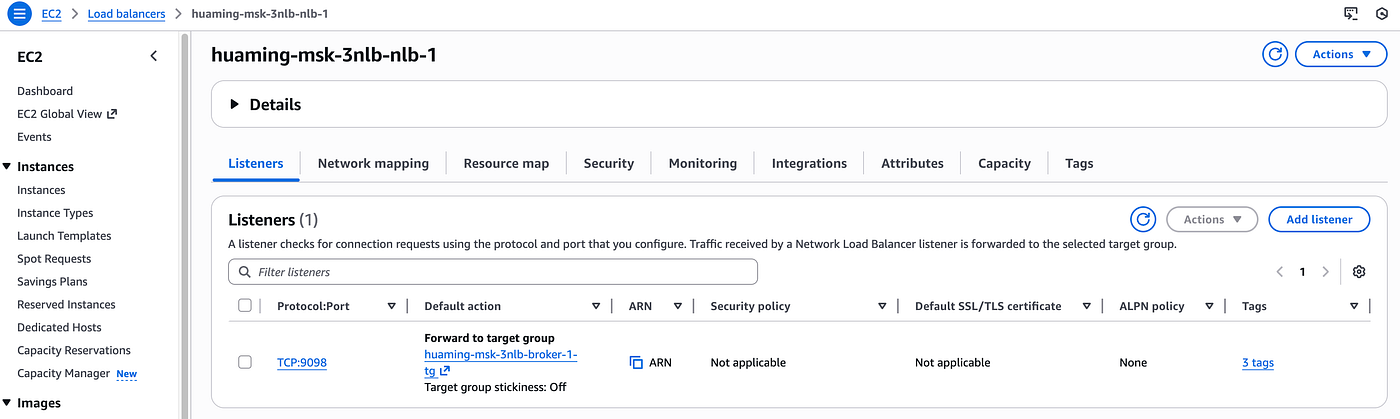Sort by Default SSL/TLS certificate column
Screen dimensions: 1400x419
point(1086,306)
